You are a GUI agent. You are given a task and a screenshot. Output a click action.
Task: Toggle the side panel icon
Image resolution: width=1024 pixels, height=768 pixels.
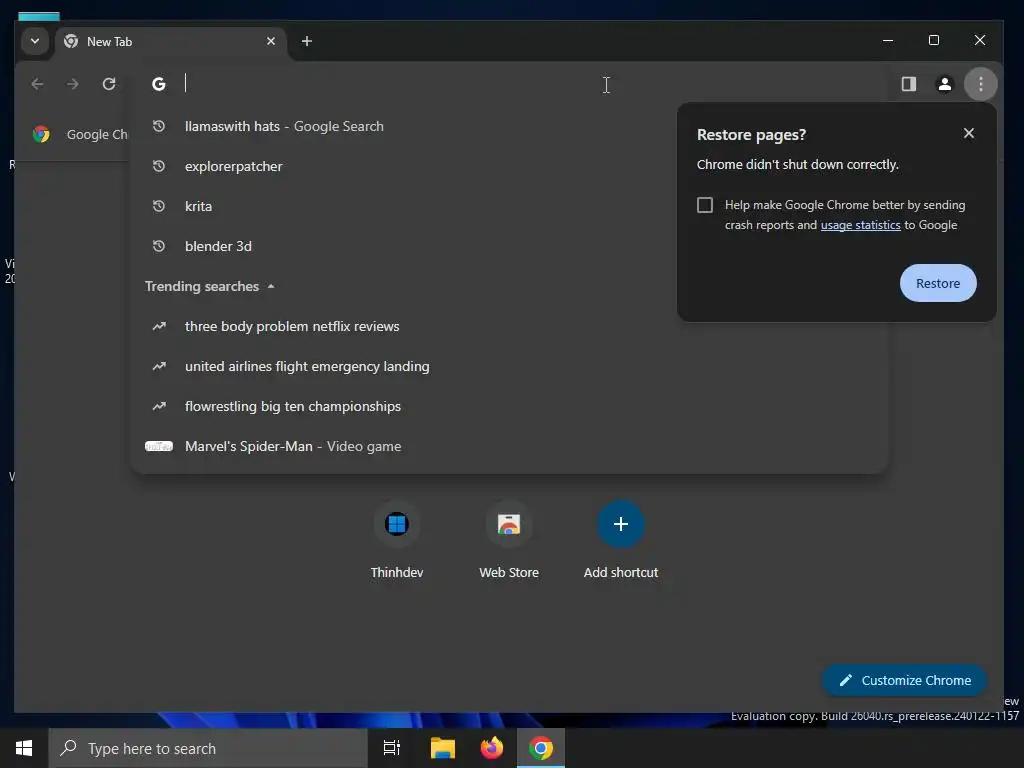(908, 84)
